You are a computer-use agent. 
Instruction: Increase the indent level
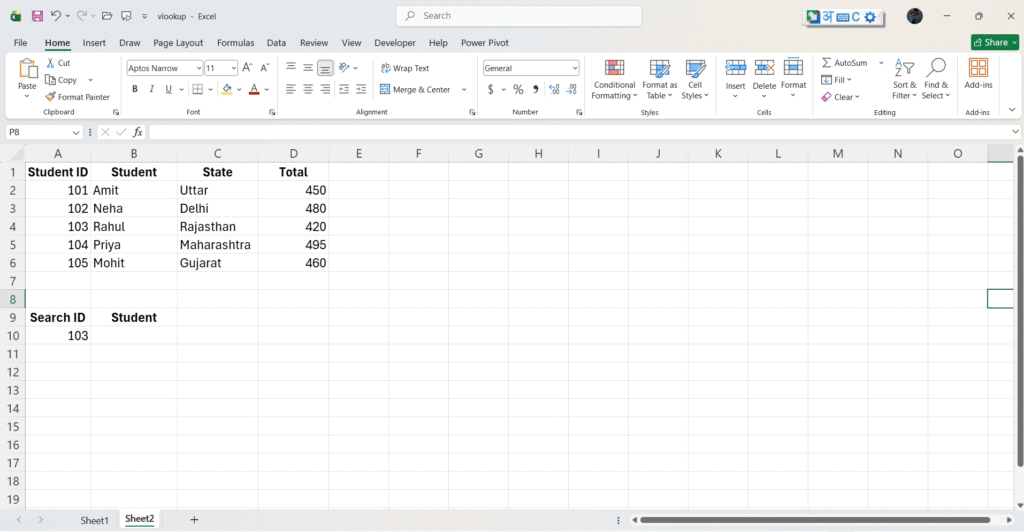coord(361,89)
